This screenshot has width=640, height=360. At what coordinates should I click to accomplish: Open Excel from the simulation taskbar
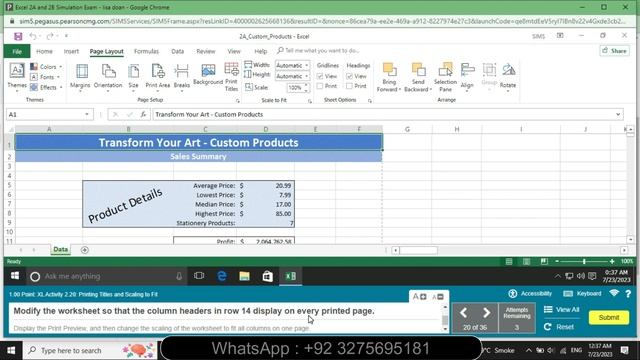coord(291,276)
